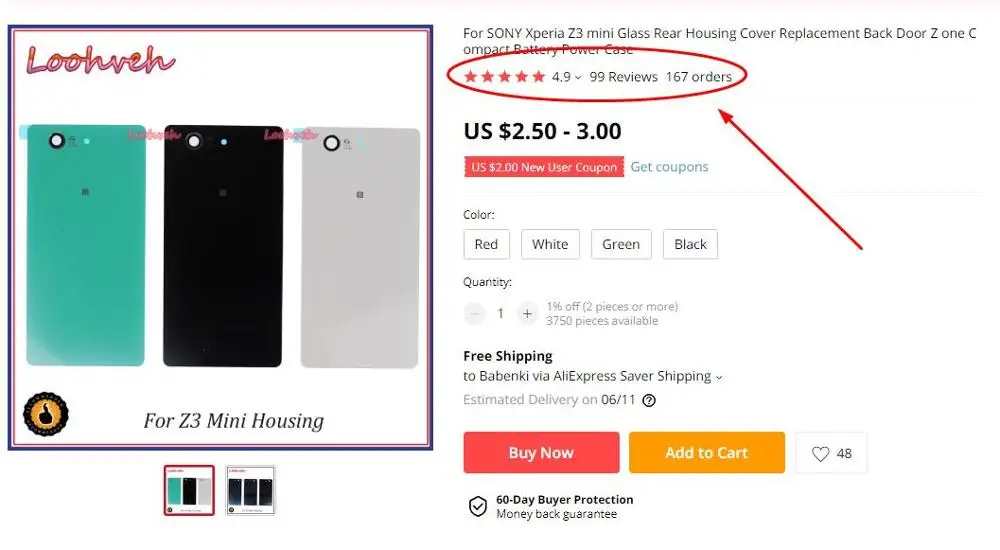Choose the Black color option
Screen dimensions: 1000x550
691,244
